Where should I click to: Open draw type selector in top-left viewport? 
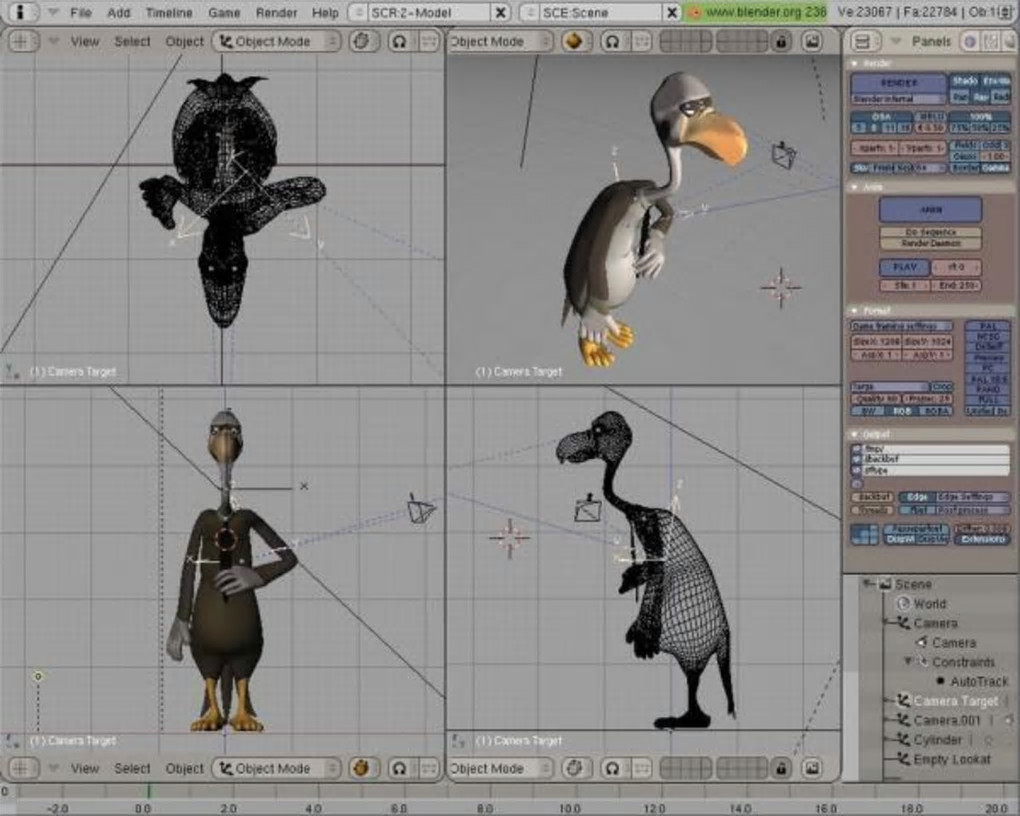(x=364, y=42)
